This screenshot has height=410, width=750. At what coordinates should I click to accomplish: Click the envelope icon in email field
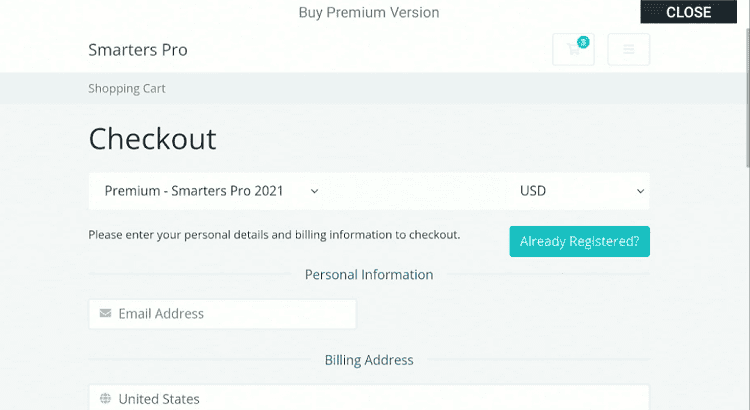click(x=105, y=314)
